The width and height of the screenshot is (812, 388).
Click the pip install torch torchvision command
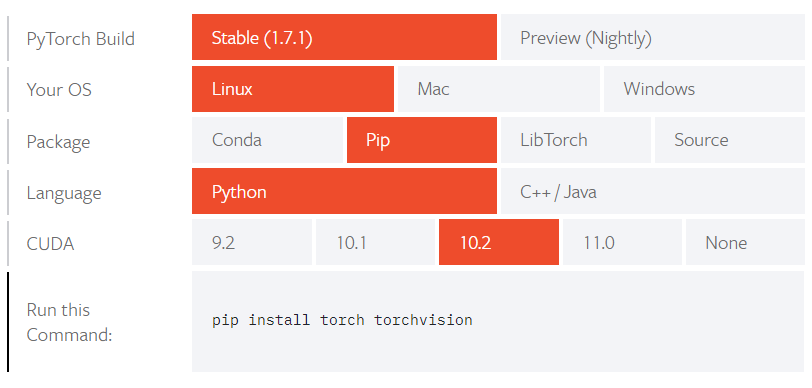tap(342, 320)
